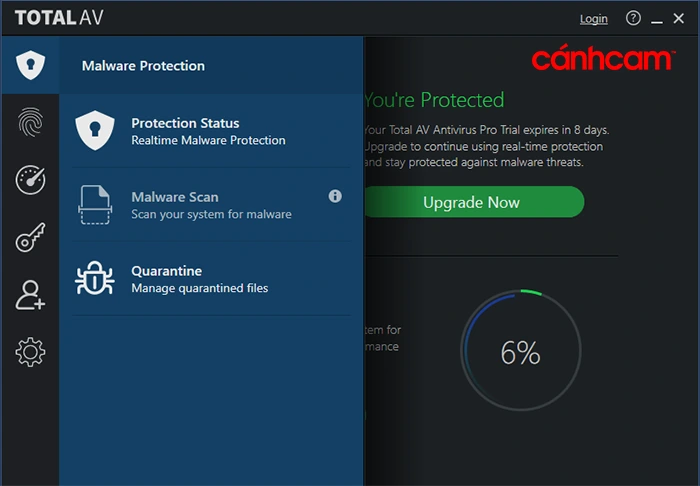Screen dimensions: 700x486
Task: Click text 'Scan your system for malware'
Action: (211, 214)
